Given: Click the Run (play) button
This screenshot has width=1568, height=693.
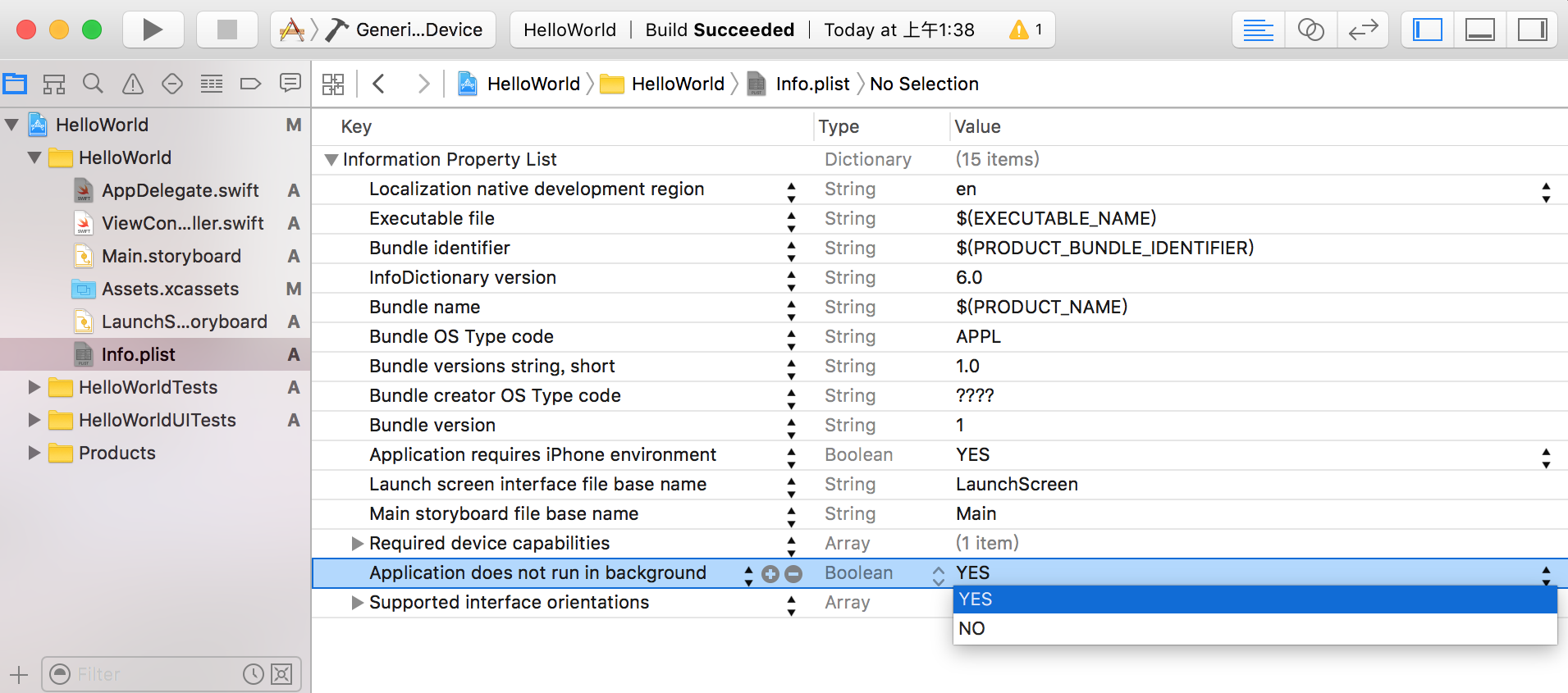Looking at the screenshot, I should pyautogui.click(x=153, y=30).
